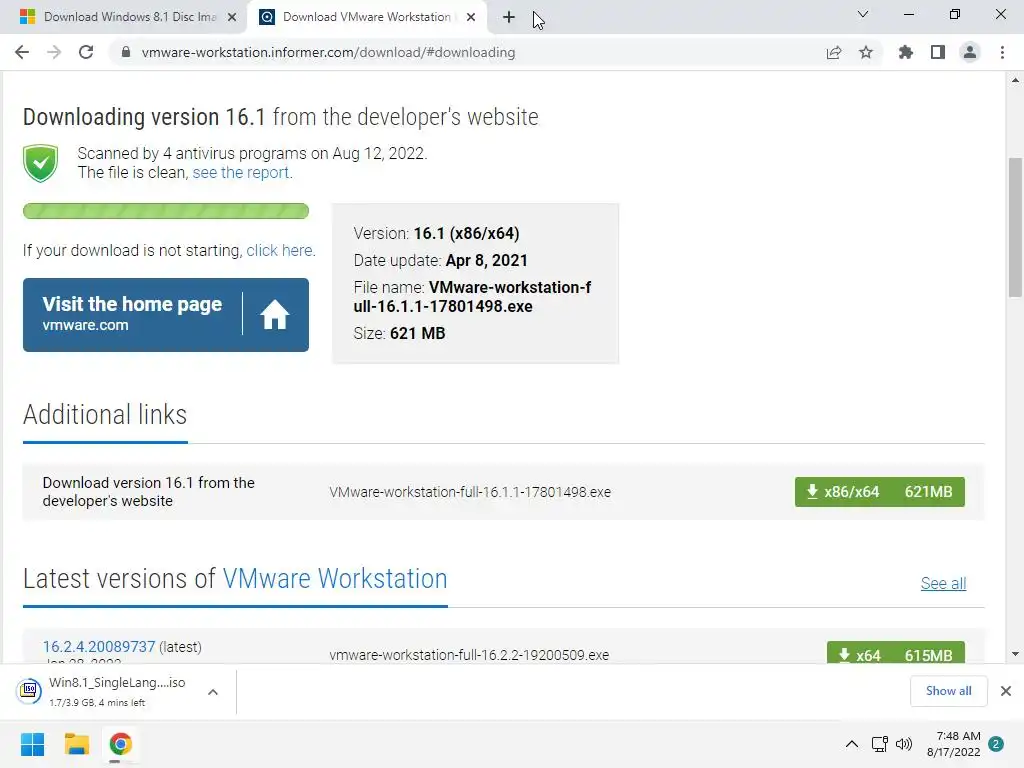Bookmark this page with the star icon
Image resolution: width=1024 pixels, height=768 pixels.
pyautogui.click(x=866, y=52)
